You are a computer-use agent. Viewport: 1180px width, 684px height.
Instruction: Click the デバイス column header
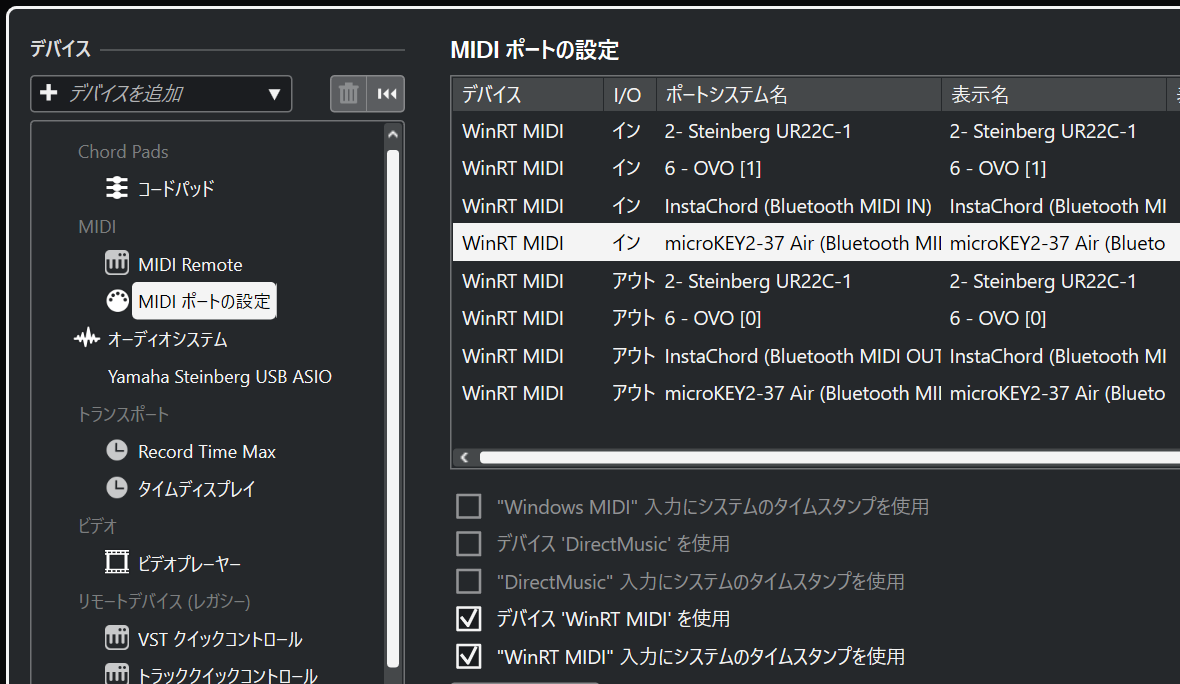(528, 94)
